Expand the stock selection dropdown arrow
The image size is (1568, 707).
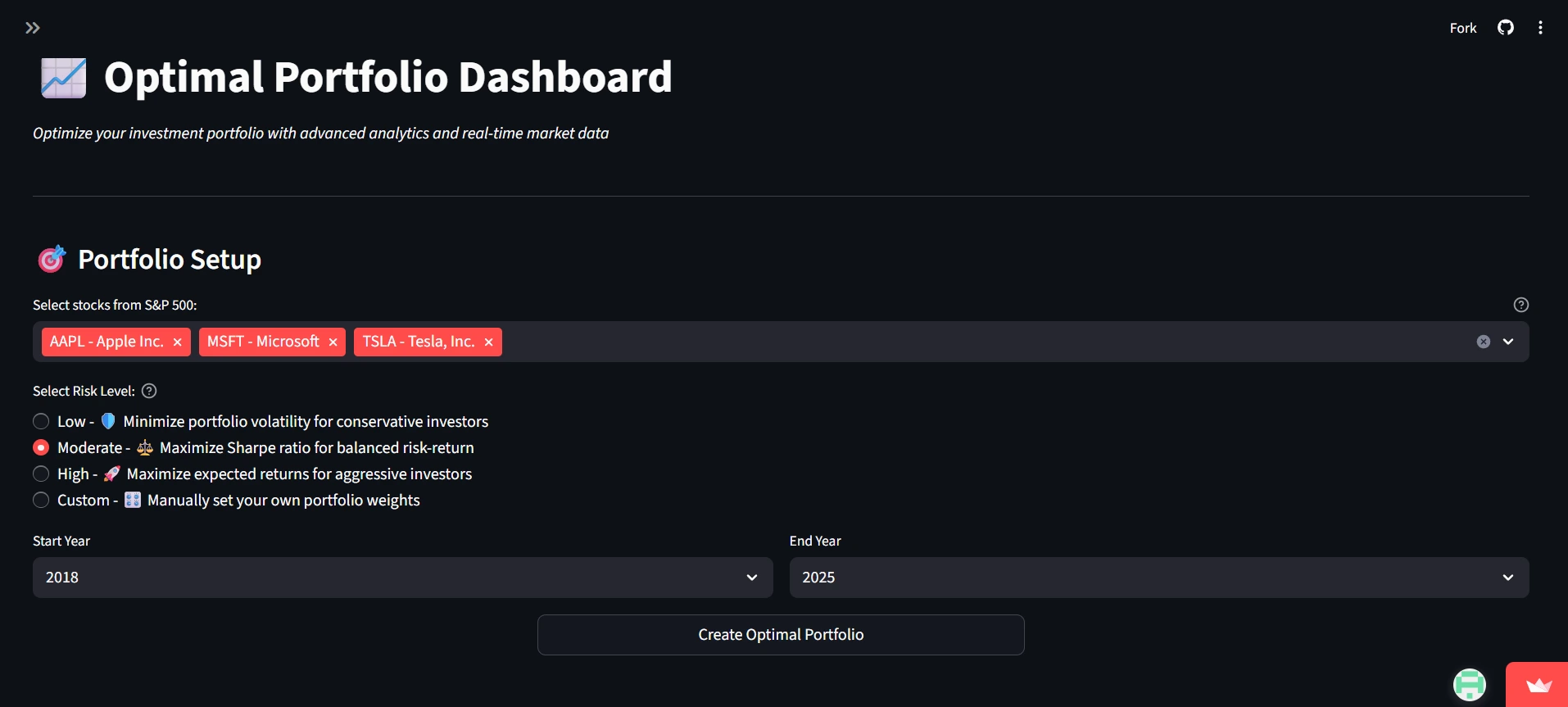pos(1508,342)
